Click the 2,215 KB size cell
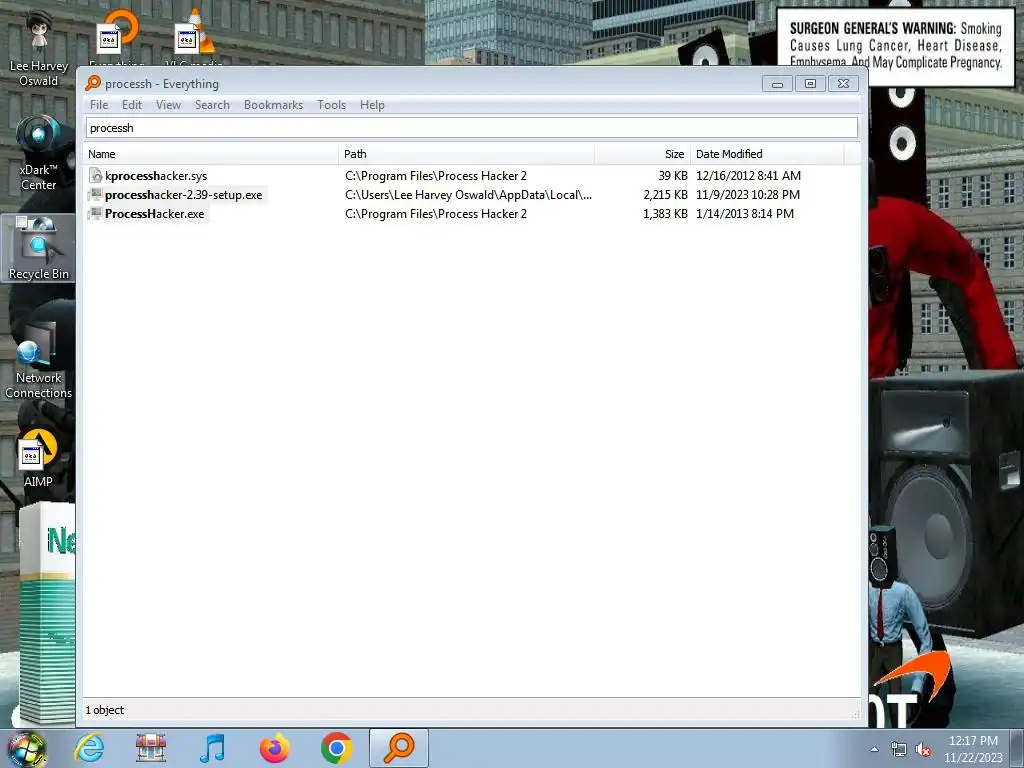1024x768 pixels. 665,195
